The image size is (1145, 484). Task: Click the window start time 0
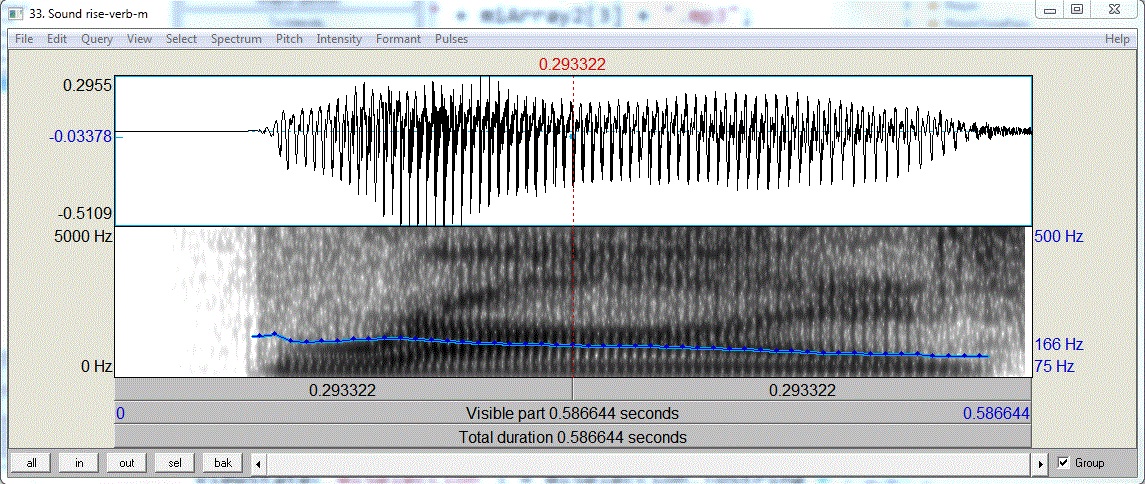[x=120, y=414]
